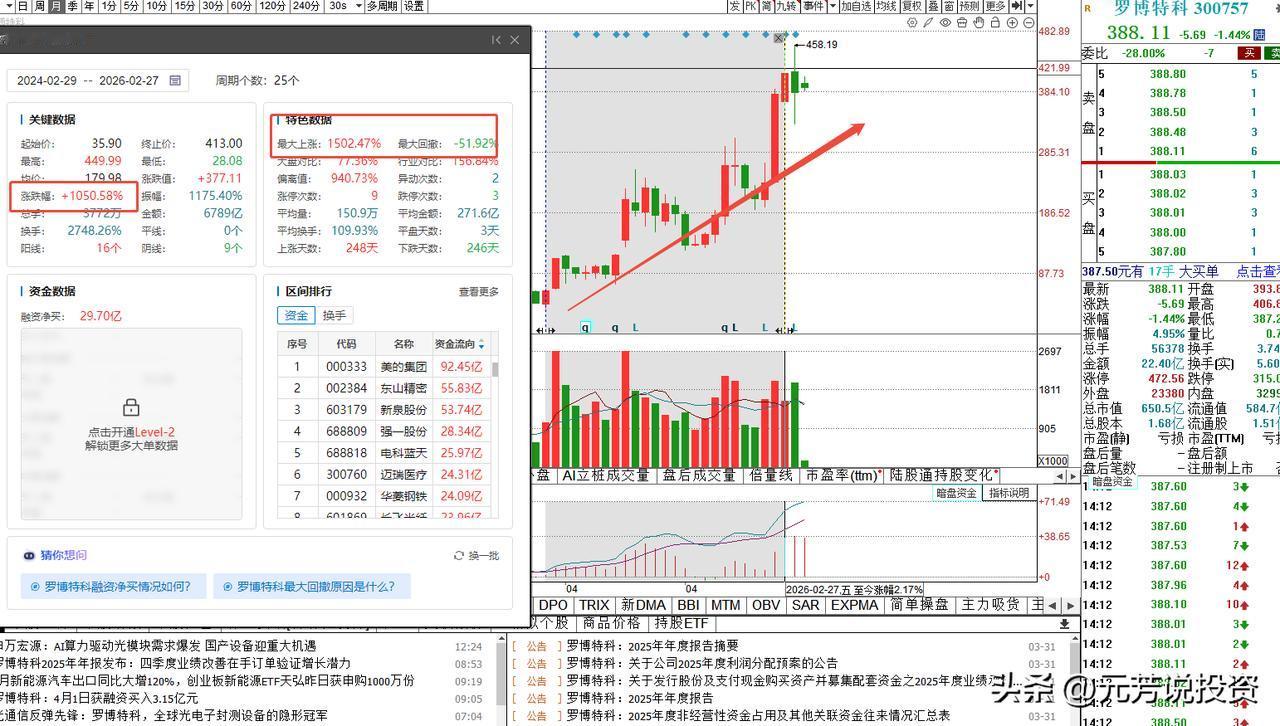Viewport: 1280px width, 726px height.
Task: Select the 资金 ranking tab
Action: tap(297, 315)
